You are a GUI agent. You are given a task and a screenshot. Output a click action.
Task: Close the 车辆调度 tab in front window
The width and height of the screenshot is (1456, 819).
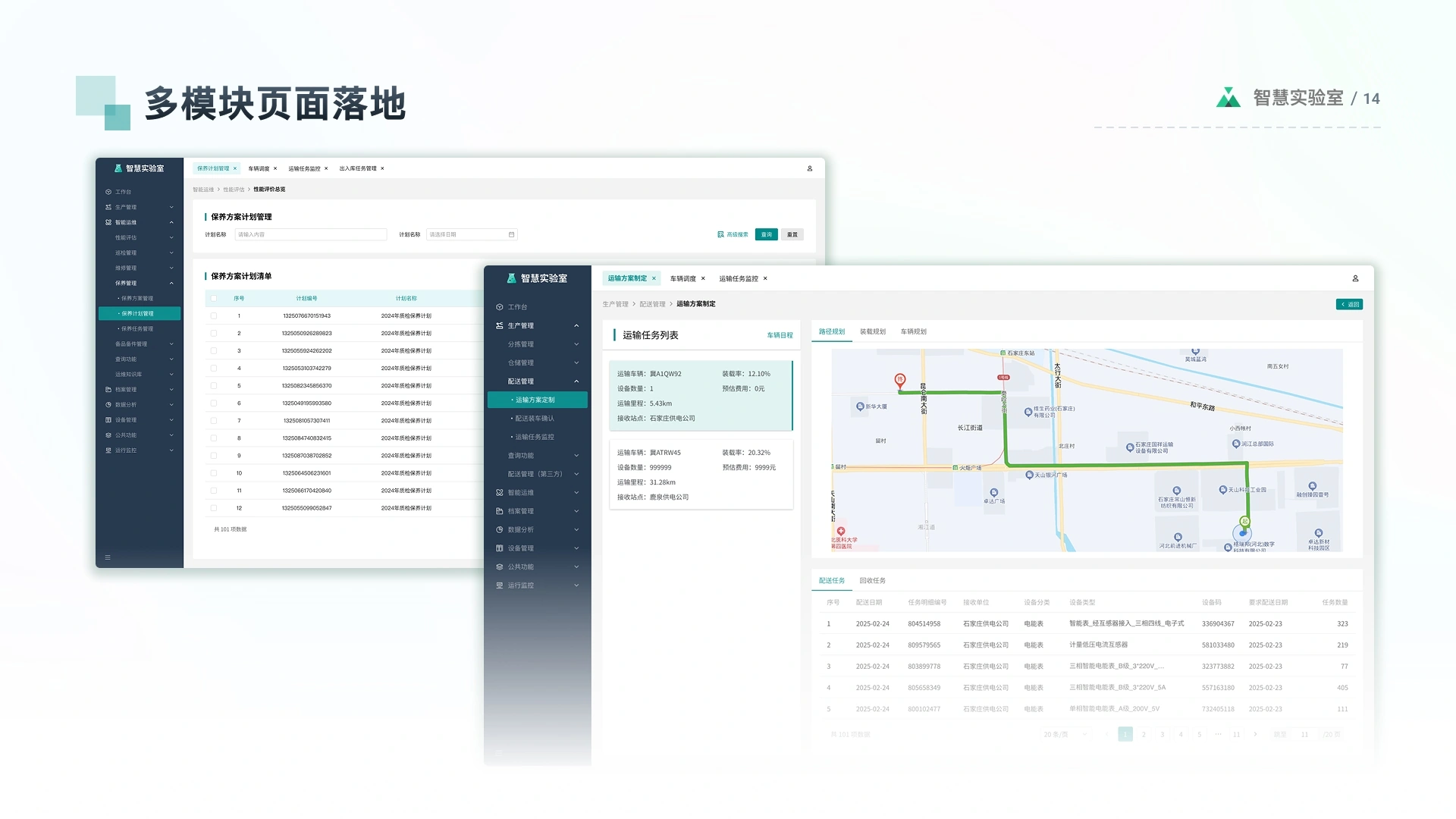pos(703,278)
